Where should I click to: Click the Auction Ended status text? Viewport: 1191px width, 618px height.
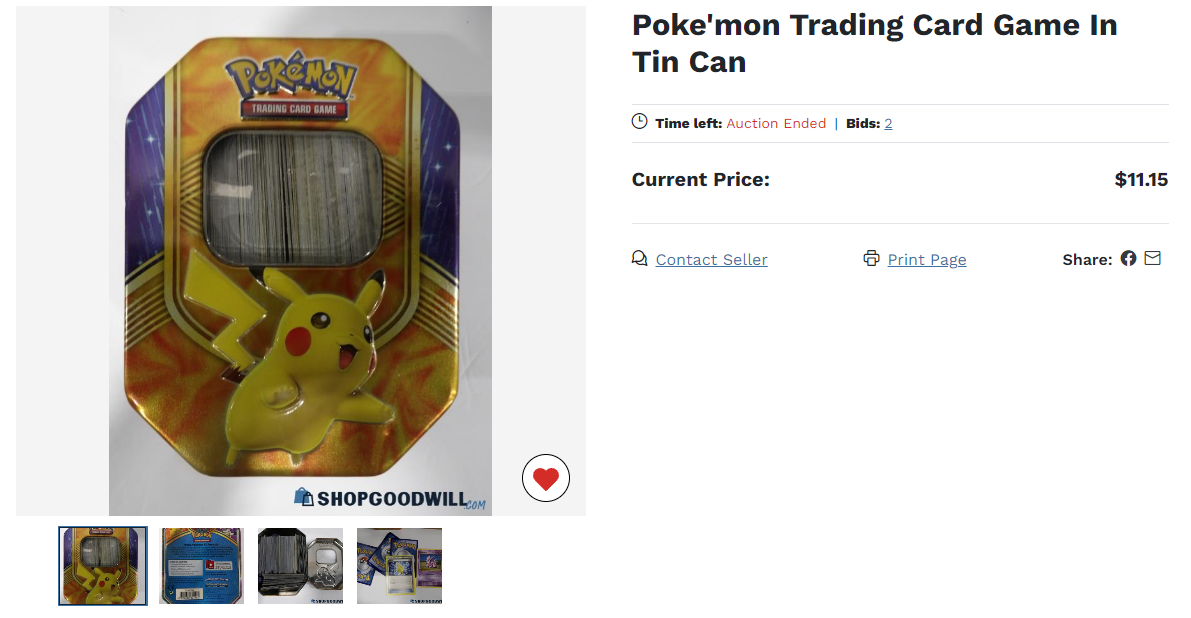tap(776, 123)
